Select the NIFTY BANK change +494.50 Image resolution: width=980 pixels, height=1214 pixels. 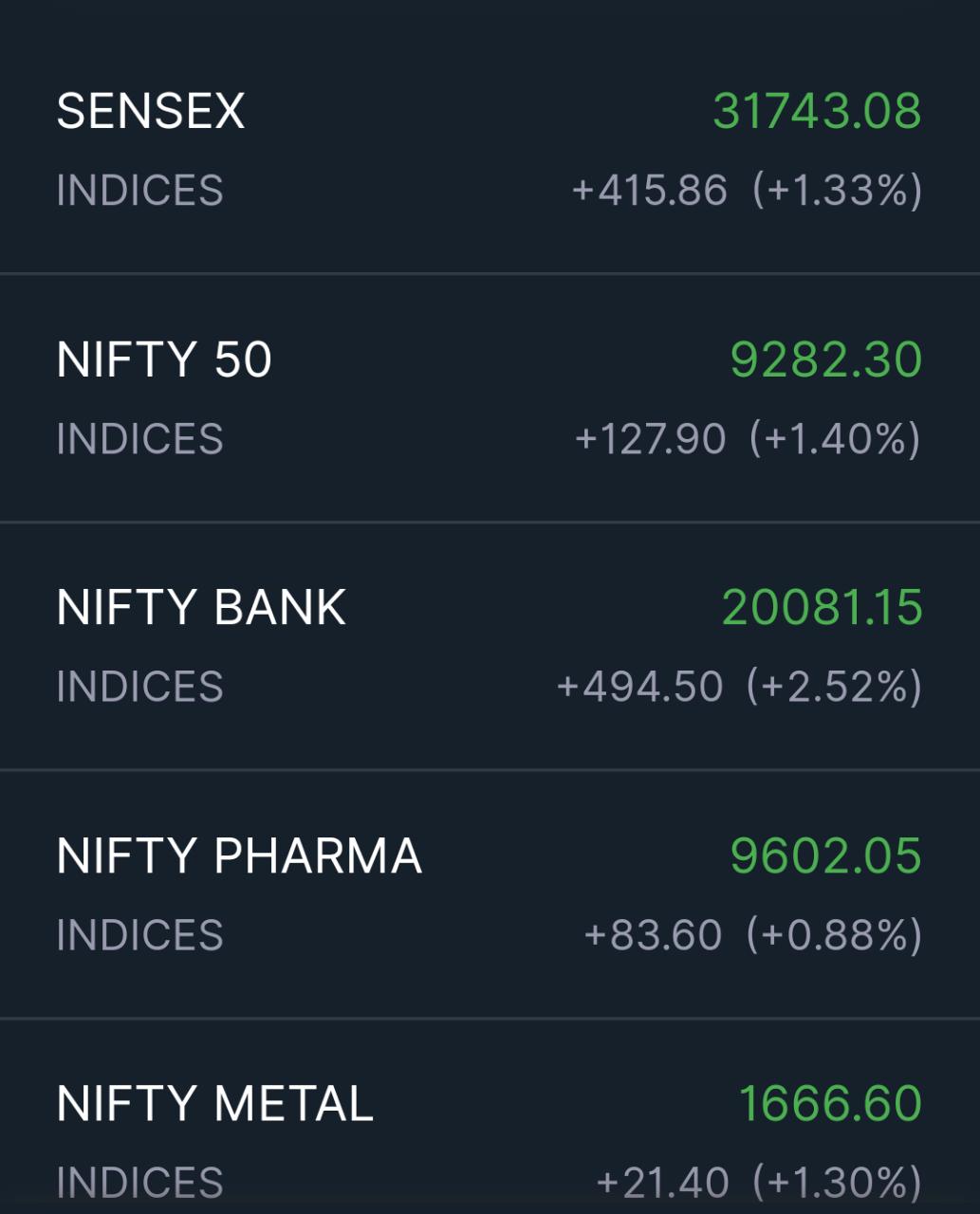click(639, 687)
